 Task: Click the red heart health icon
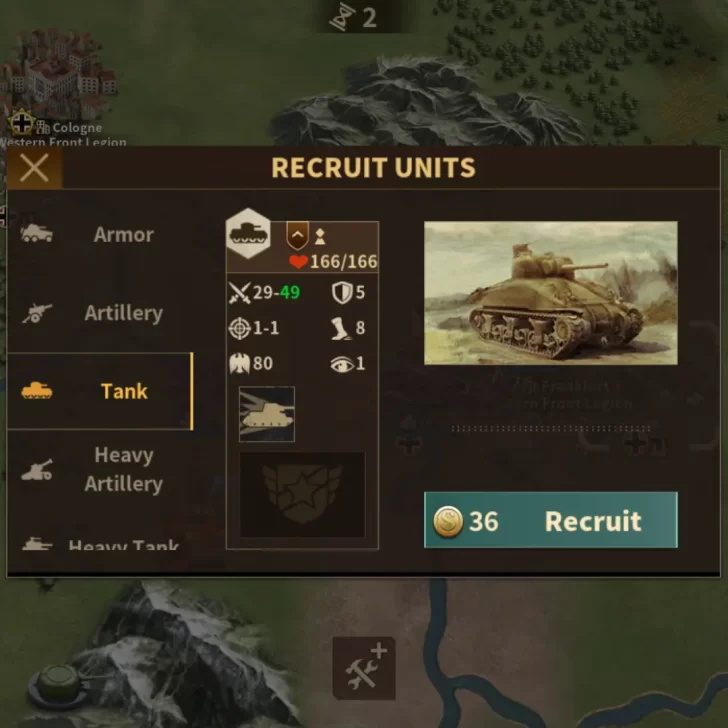[x=298, y=262]
